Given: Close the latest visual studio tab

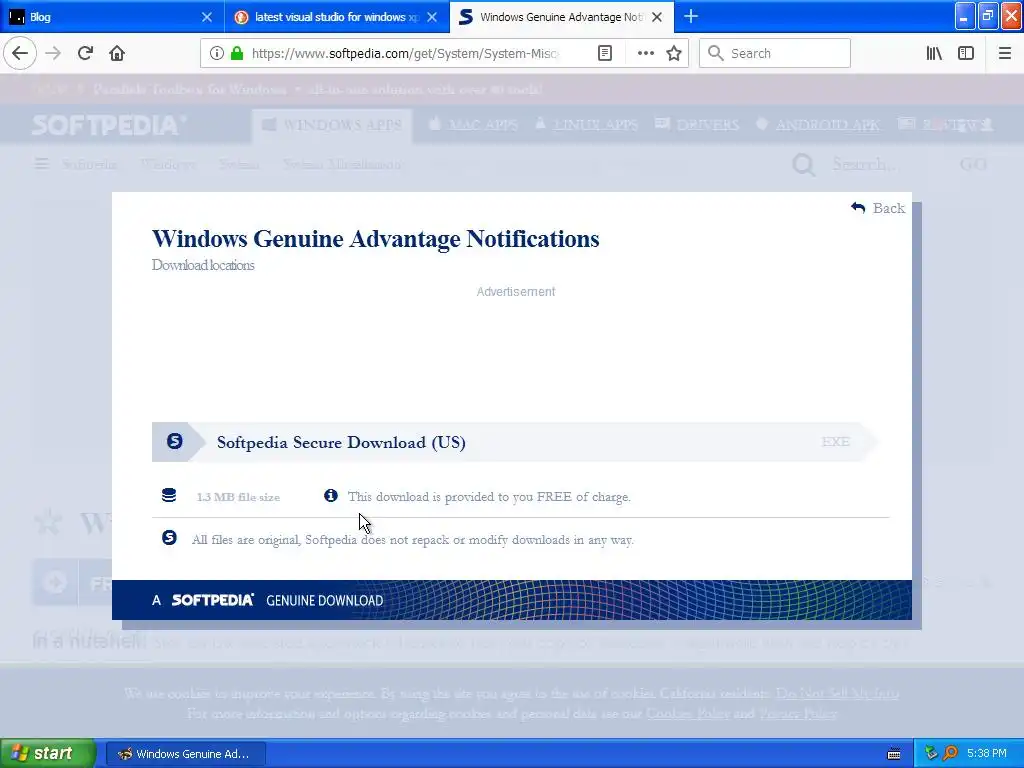Looking at the screenshot, I should [432, 17].
